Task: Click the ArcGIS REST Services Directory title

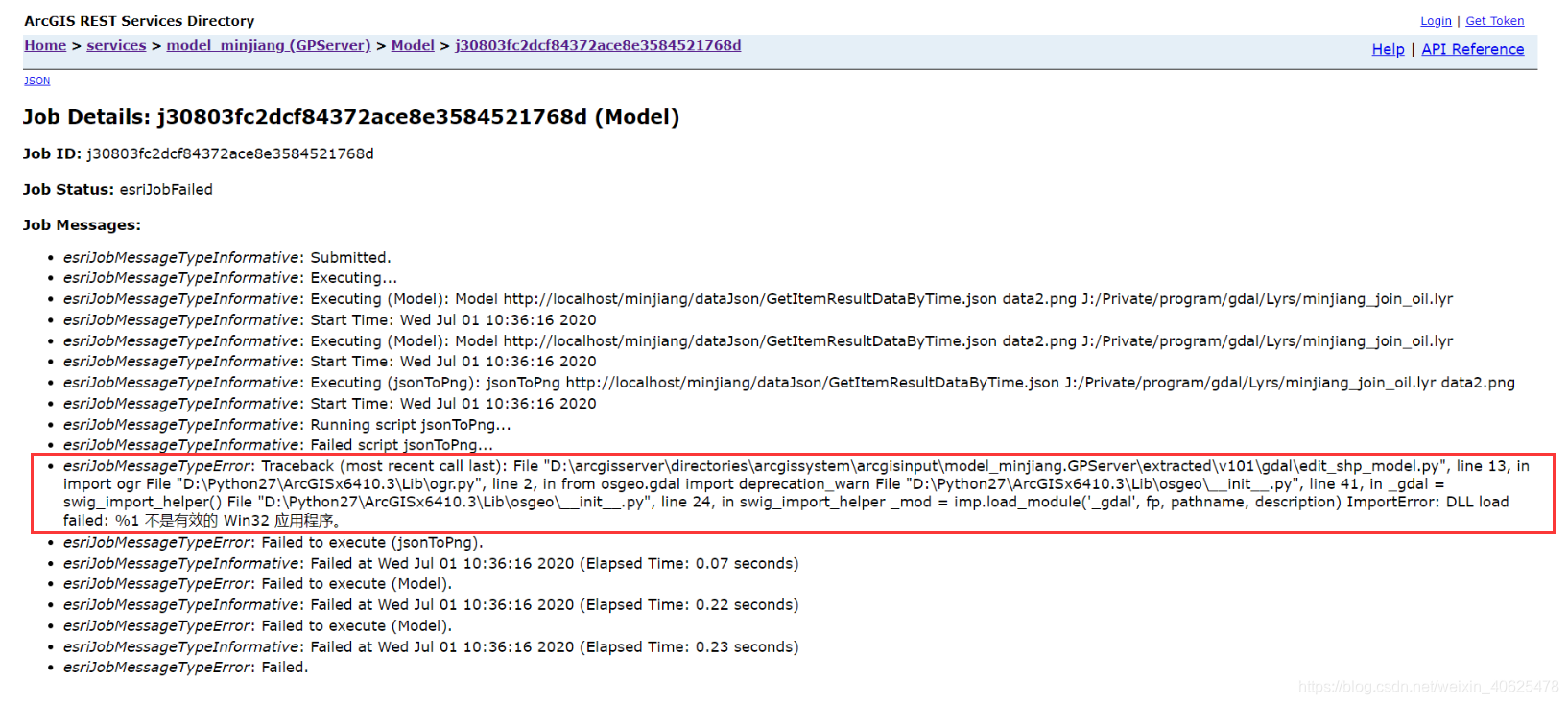Action: point(139,21)
